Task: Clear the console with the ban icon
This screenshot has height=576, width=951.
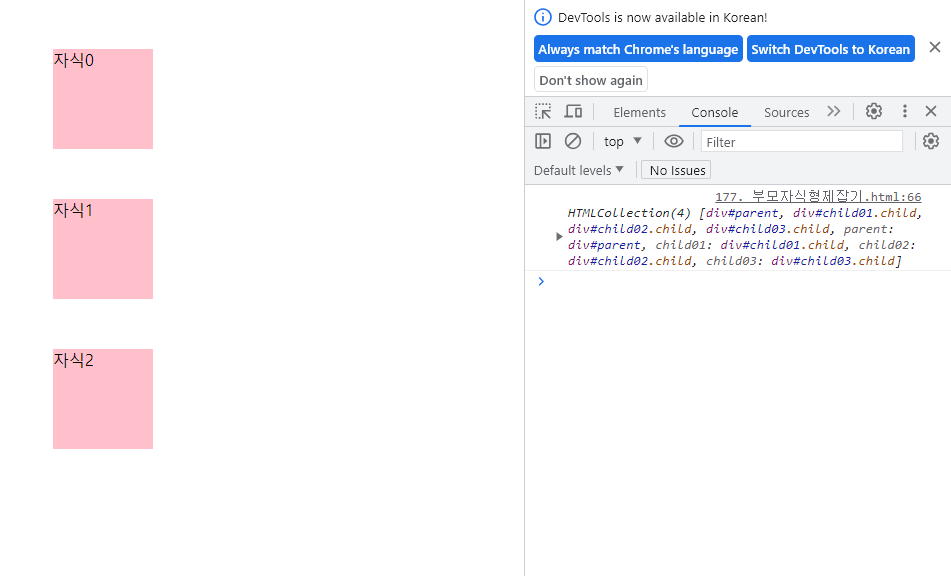Action: click(573, 141)
